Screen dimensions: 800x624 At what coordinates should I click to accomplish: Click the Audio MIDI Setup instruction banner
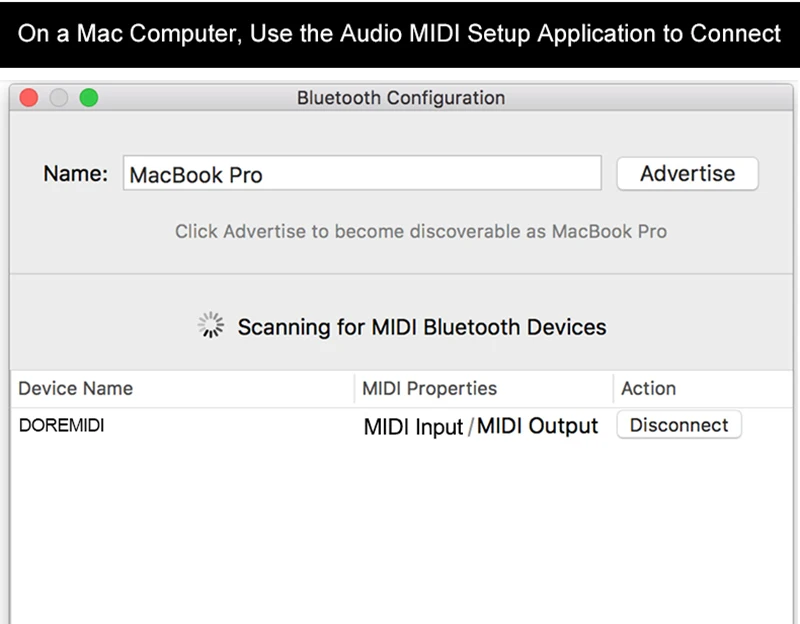pos(400,33)
